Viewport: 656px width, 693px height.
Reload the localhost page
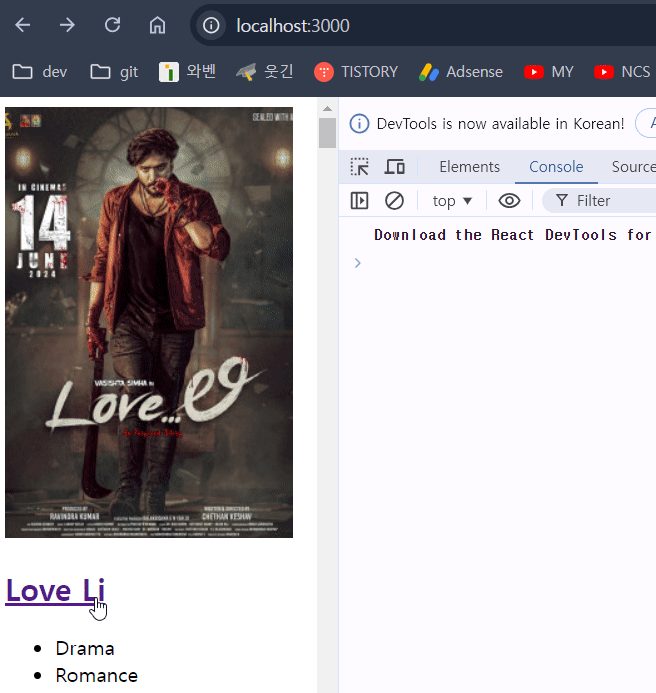[112, 25]
